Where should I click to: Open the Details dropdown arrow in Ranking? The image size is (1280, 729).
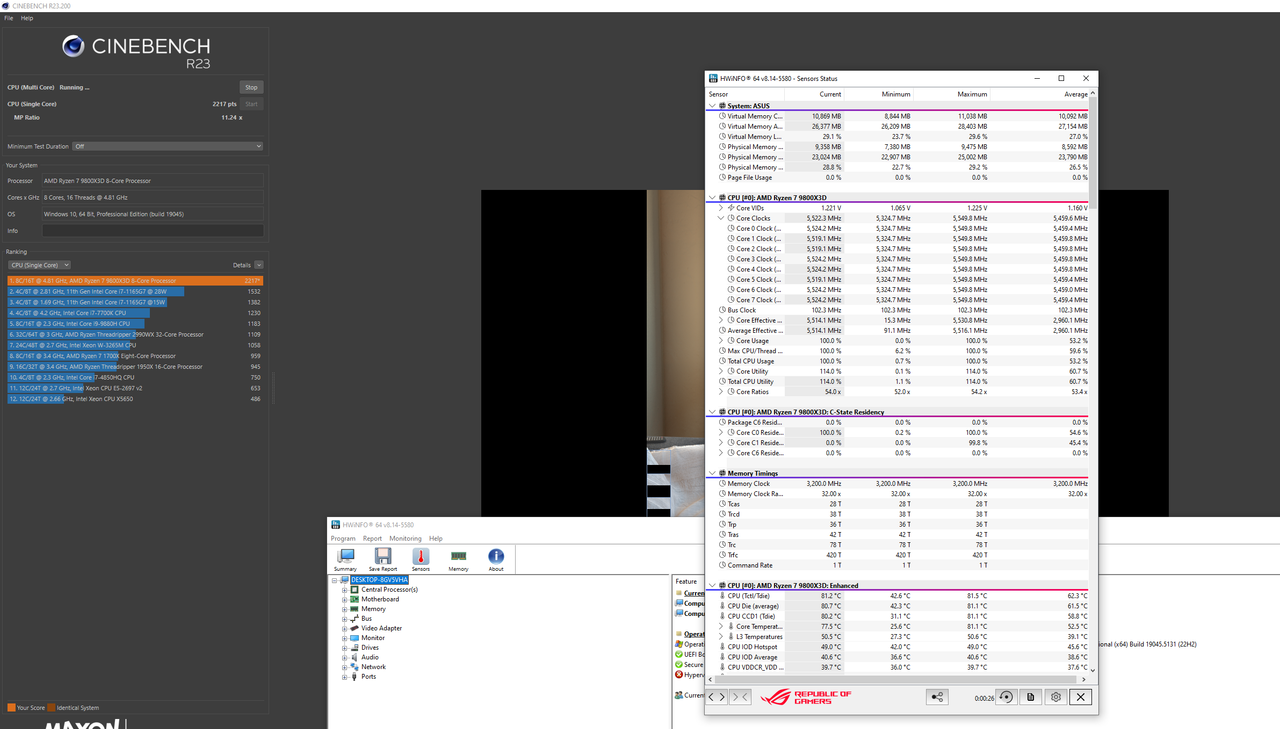pos(259,265)
